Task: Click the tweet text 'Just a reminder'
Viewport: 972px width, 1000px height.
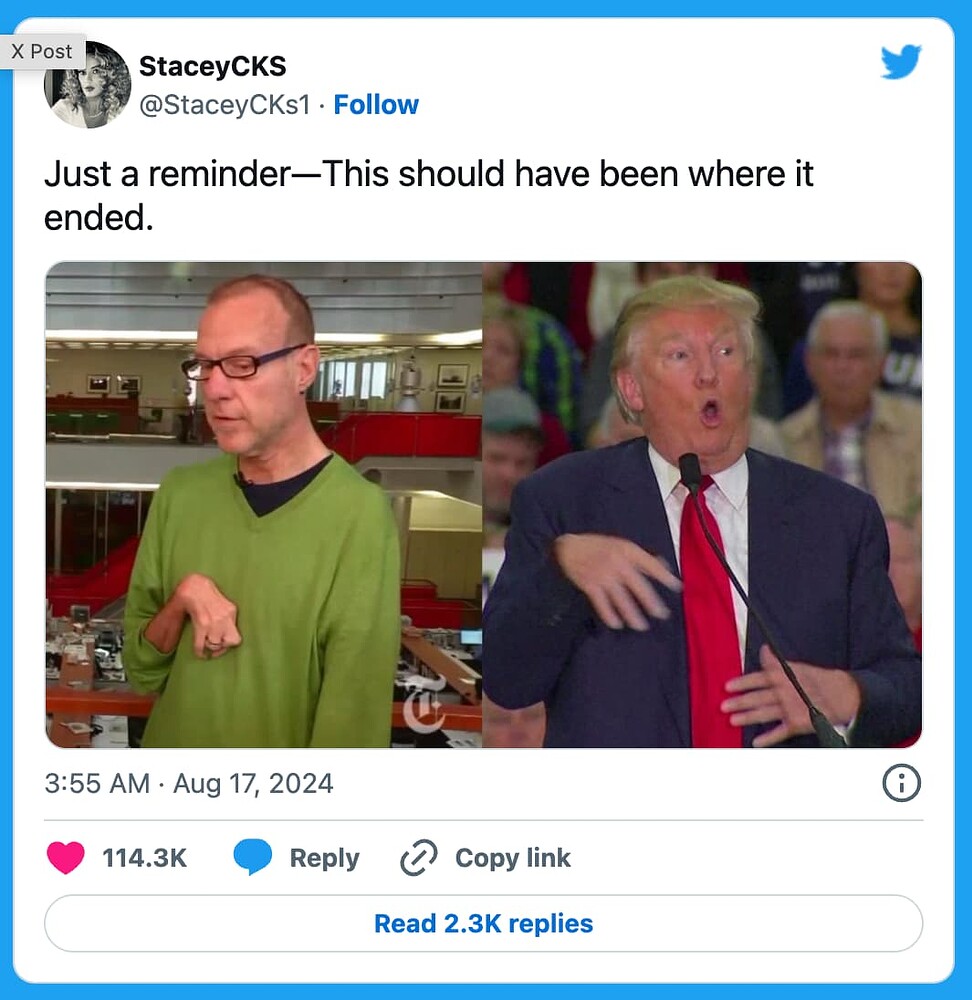Action: coord(167,173)
